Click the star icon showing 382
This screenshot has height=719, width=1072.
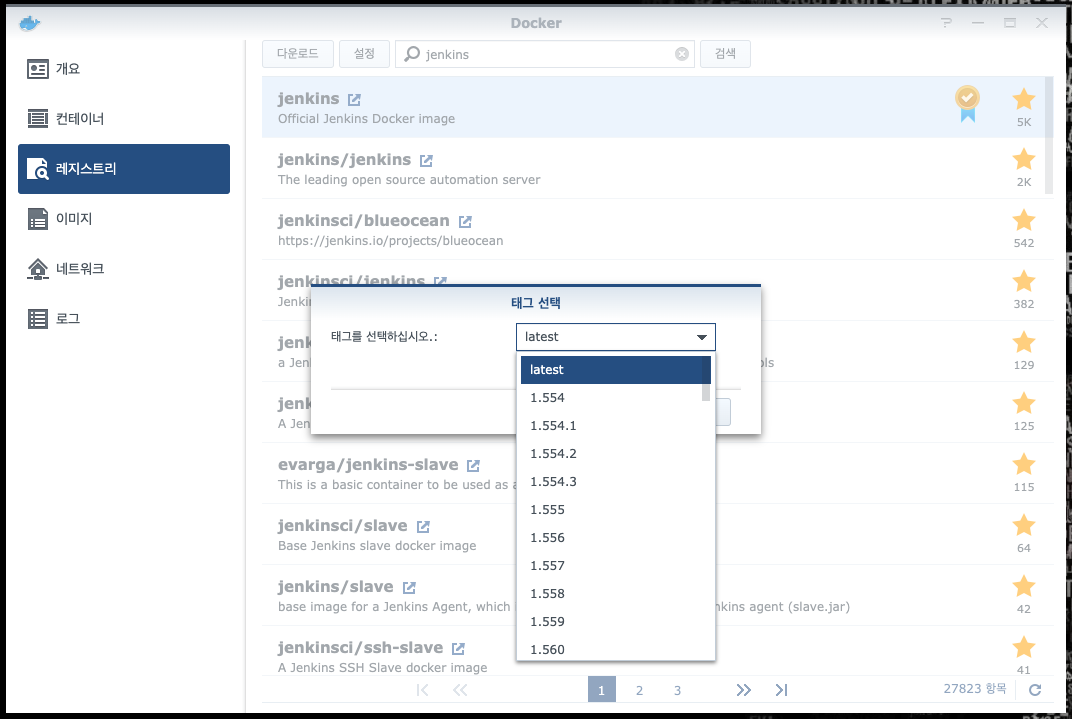(1023, 281)
